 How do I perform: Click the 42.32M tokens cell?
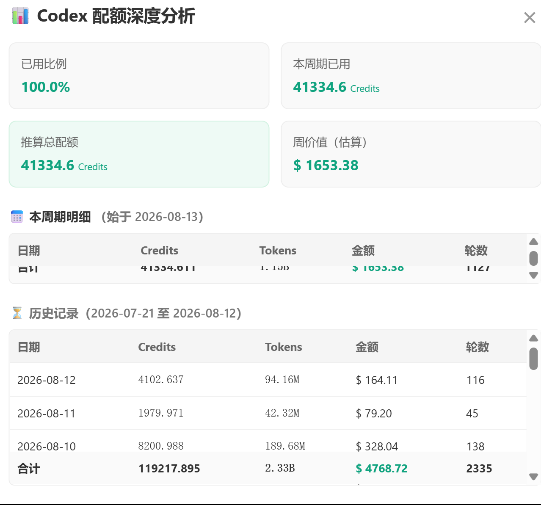(282, 413)
